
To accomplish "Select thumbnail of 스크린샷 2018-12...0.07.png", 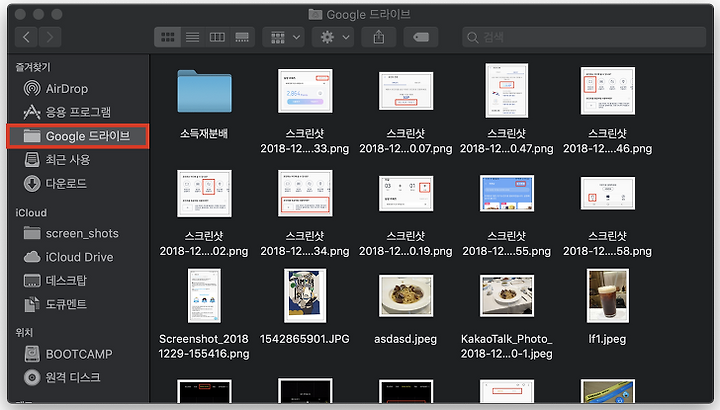I will point(406,91).
